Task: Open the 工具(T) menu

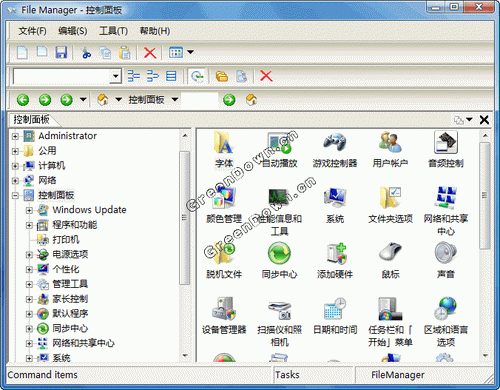Action: pos(113,31)
